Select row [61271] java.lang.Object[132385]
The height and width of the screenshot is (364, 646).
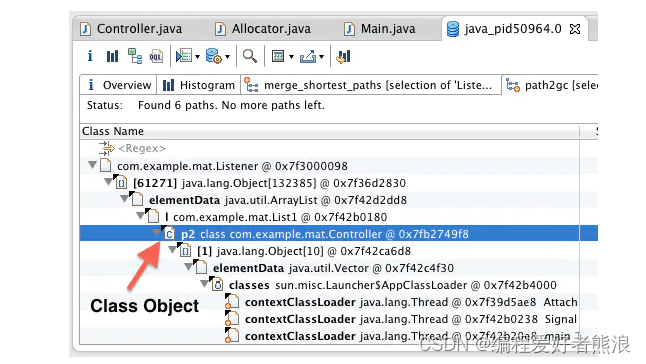339,183
